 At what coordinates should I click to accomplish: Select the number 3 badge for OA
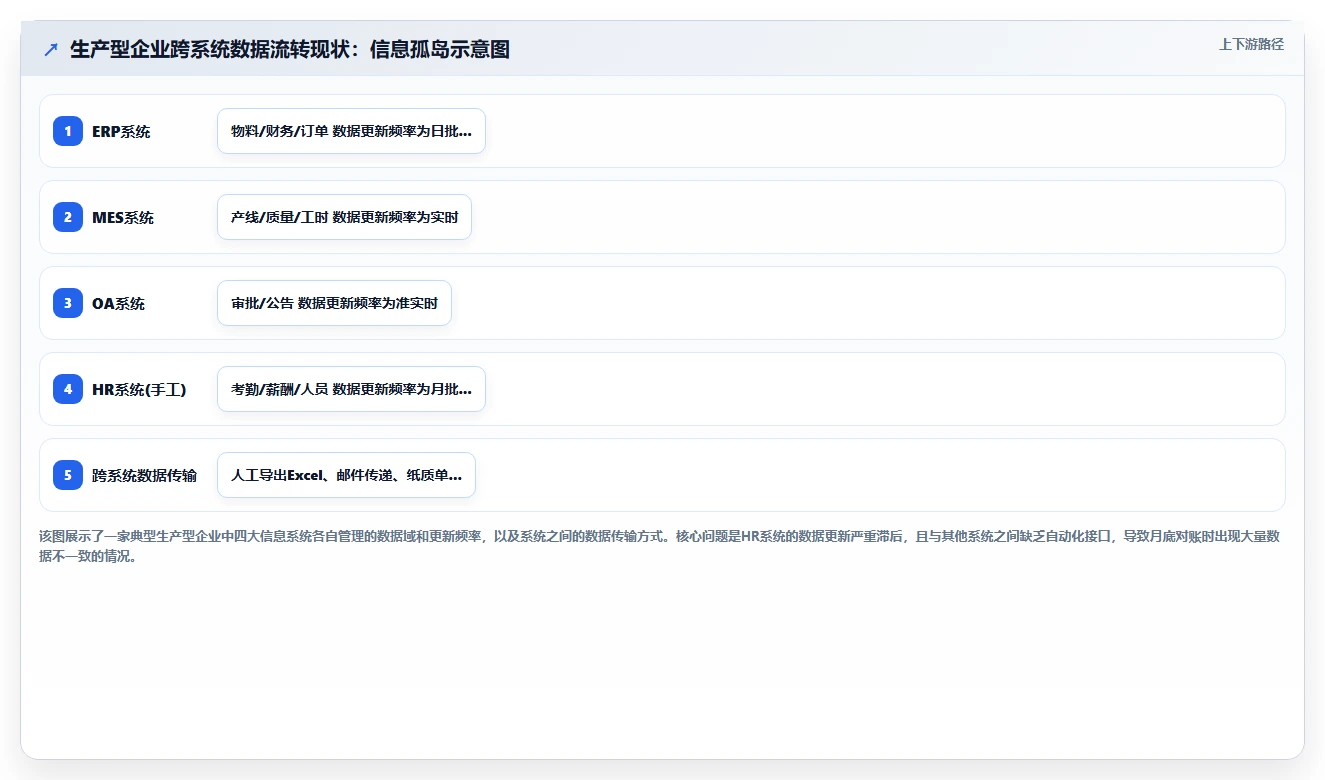click(x=68, y=303)
